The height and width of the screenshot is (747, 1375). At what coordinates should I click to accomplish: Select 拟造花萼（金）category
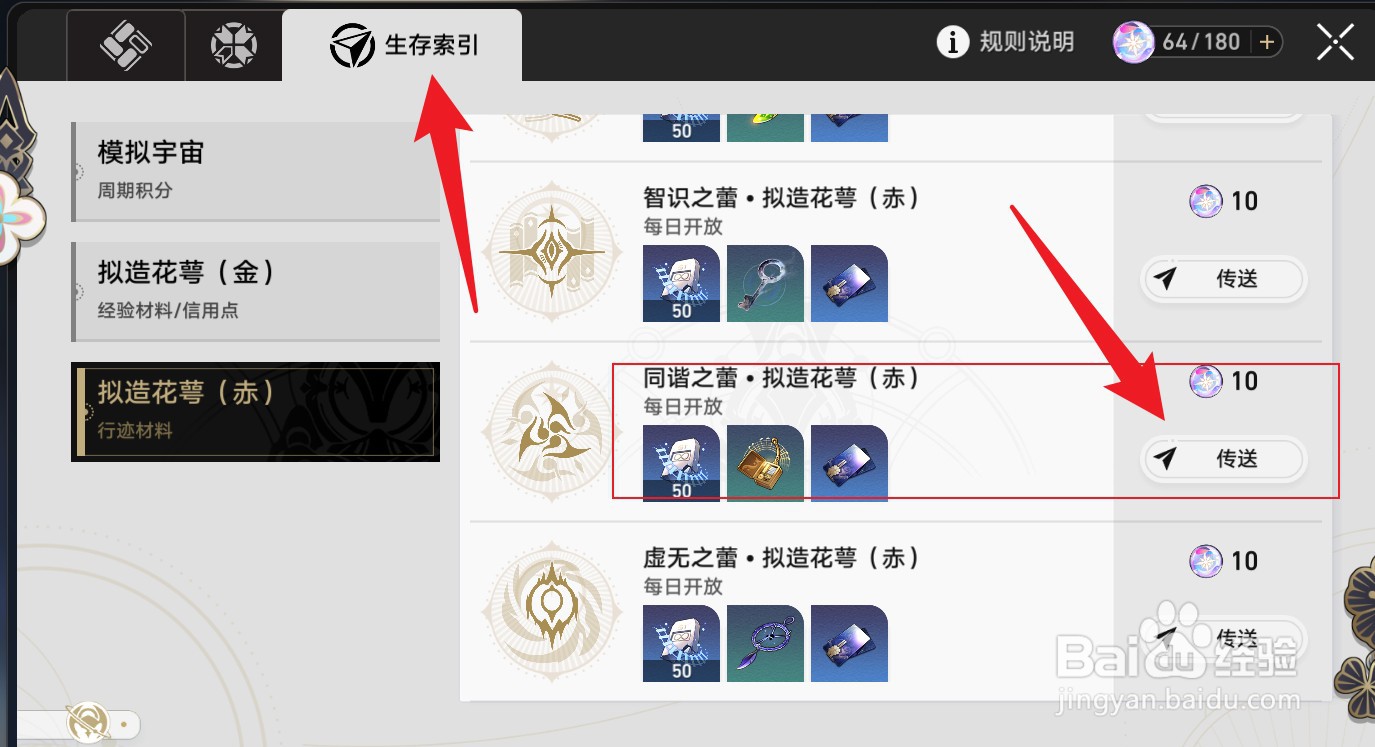click(256, 291)
